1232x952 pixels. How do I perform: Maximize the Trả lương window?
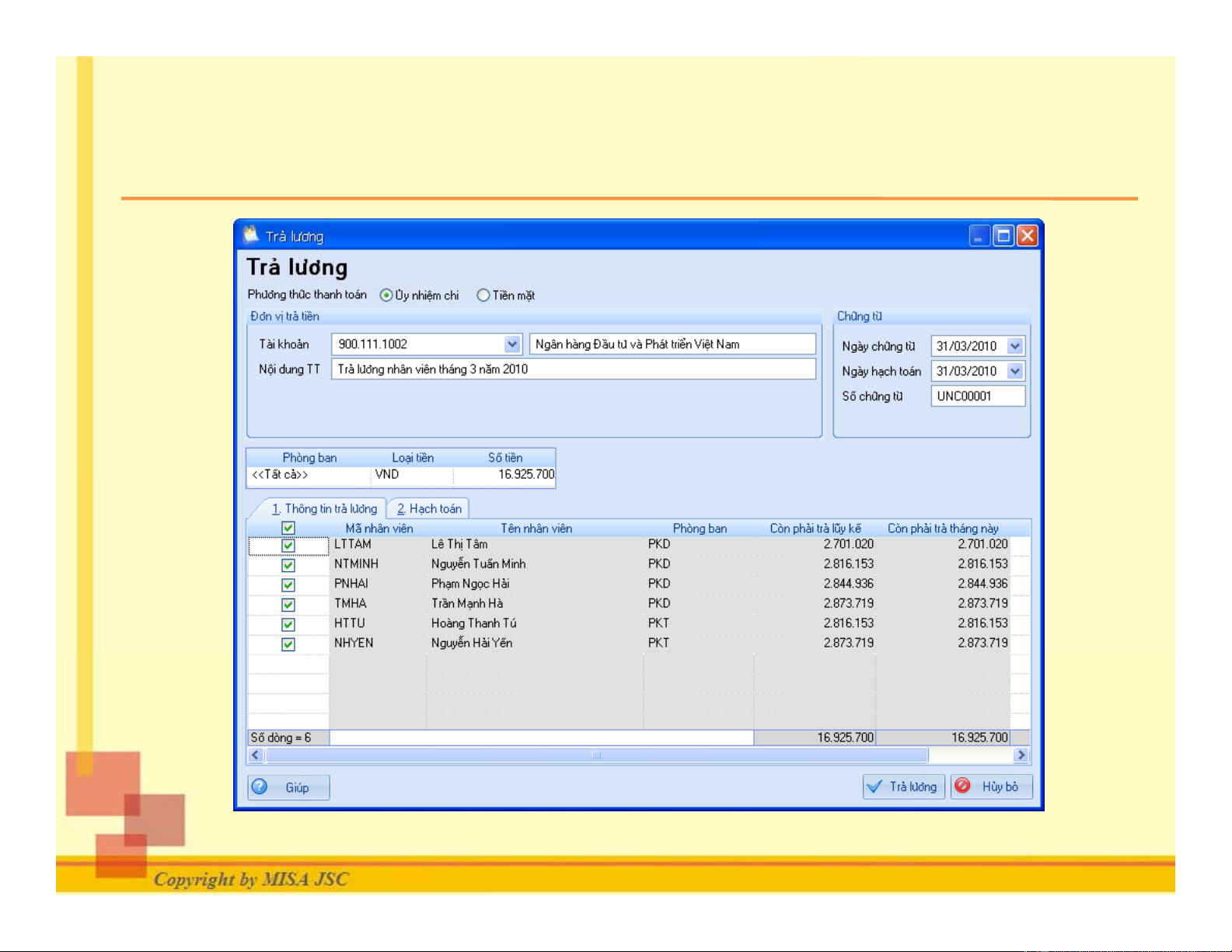[x=1003, y=235]
